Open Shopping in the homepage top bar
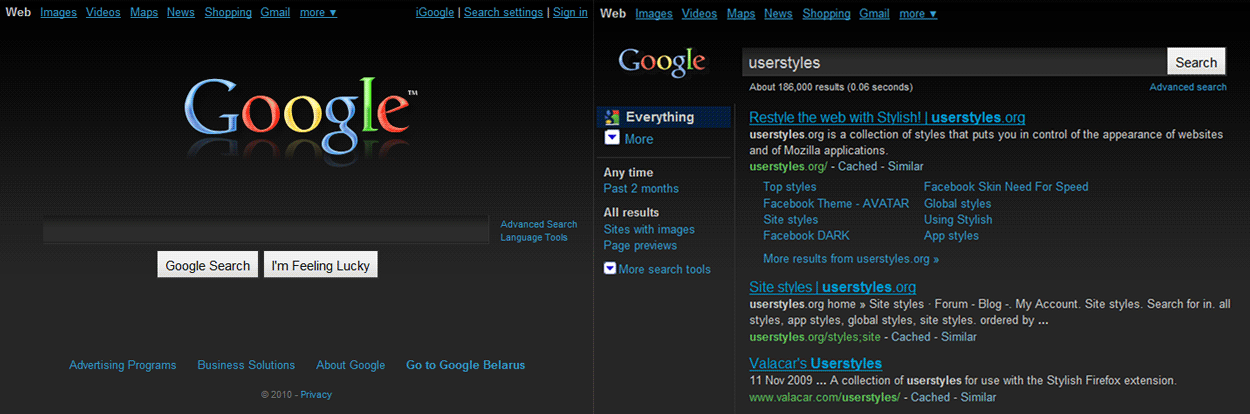 point(228,13)
